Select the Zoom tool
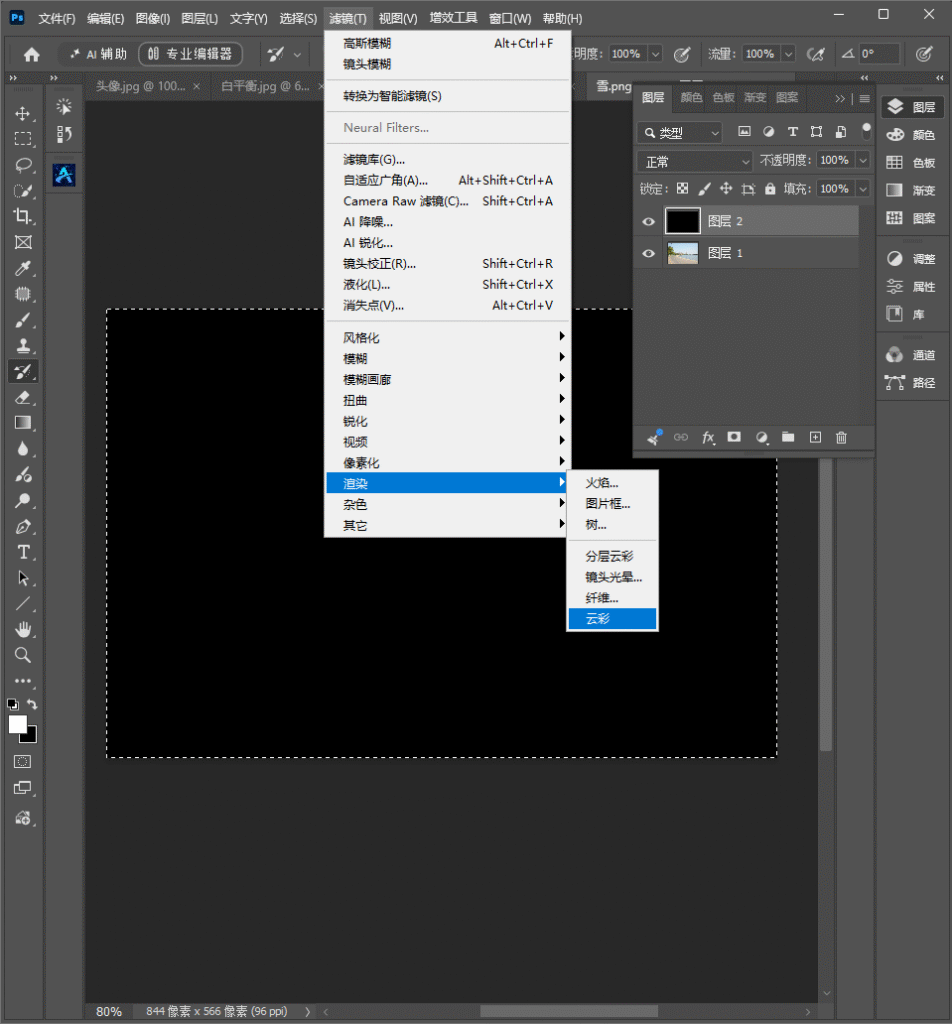 (x=23, y=655)
